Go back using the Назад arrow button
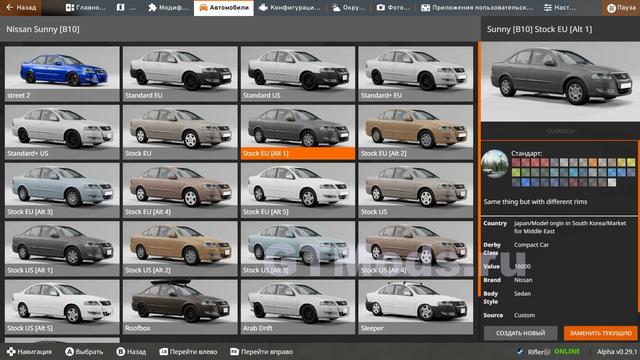640x360 pixels. [21, 7]
